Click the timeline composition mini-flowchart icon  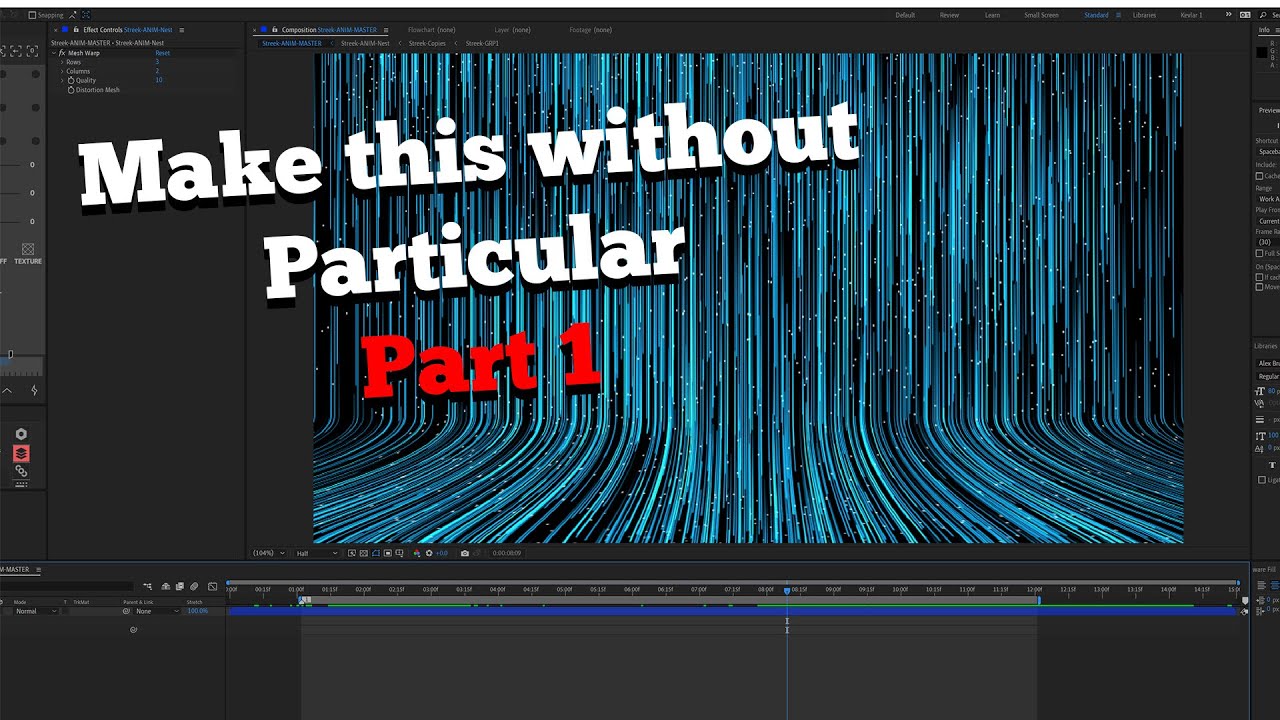(x=147, y=586)
